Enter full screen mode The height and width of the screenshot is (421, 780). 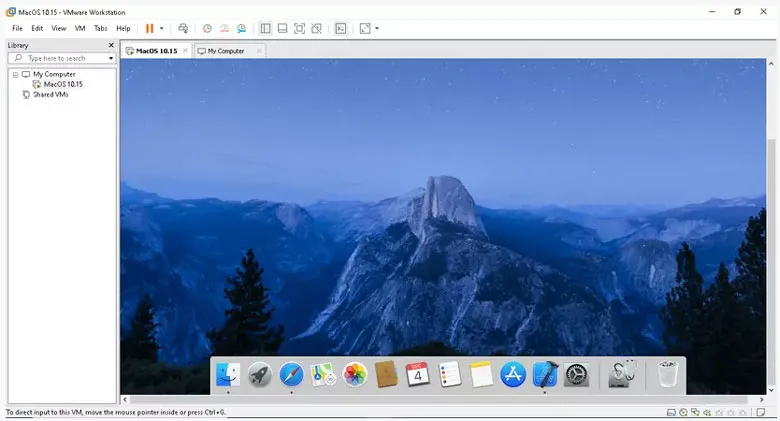299,28
